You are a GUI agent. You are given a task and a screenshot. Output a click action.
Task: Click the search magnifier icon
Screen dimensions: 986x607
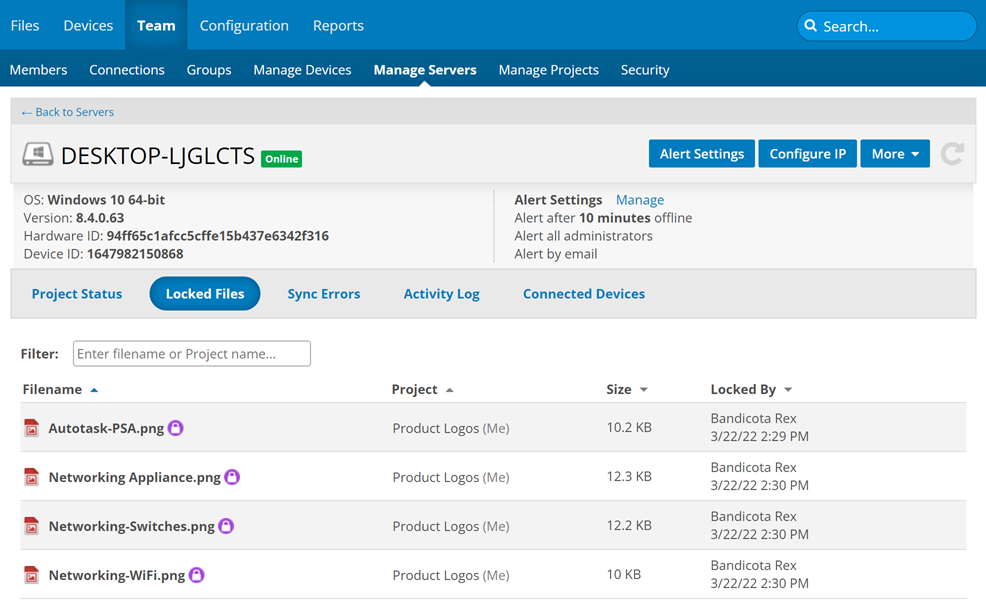811,26
